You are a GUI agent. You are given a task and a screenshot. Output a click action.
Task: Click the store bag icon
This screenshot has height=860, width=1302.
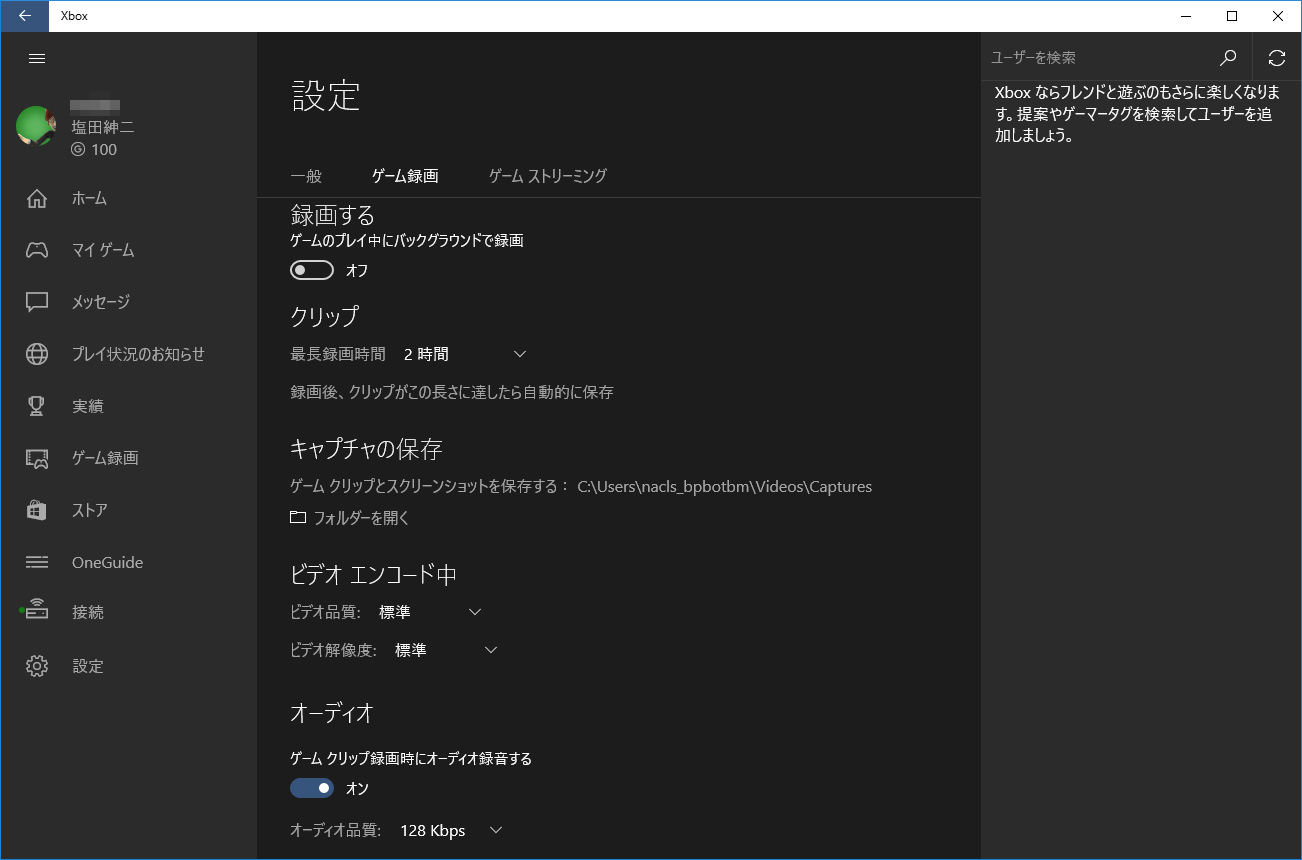[37, 510]
